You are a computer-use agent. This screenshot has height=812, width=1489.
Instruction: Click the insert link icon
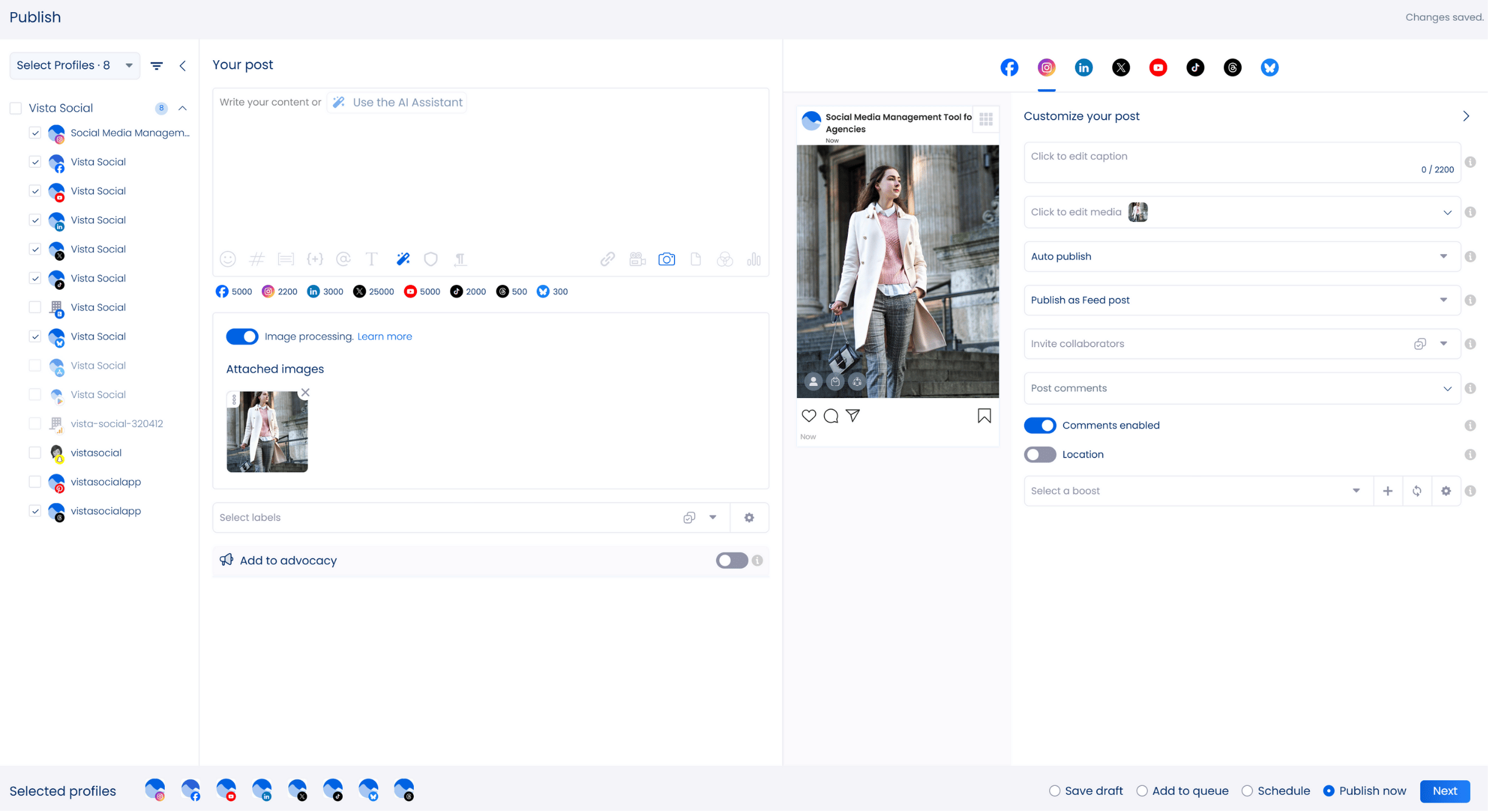pyautogui.click(x=608, y=260)
